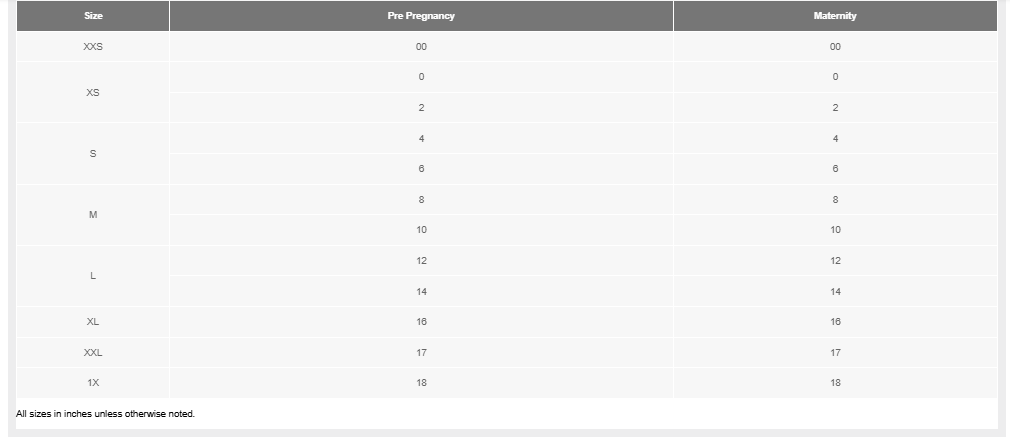Viewport: 1010px width, 442px height.
Task: Select 17 in the Pre Pregnancy column
Action: (x=421, y=352)
